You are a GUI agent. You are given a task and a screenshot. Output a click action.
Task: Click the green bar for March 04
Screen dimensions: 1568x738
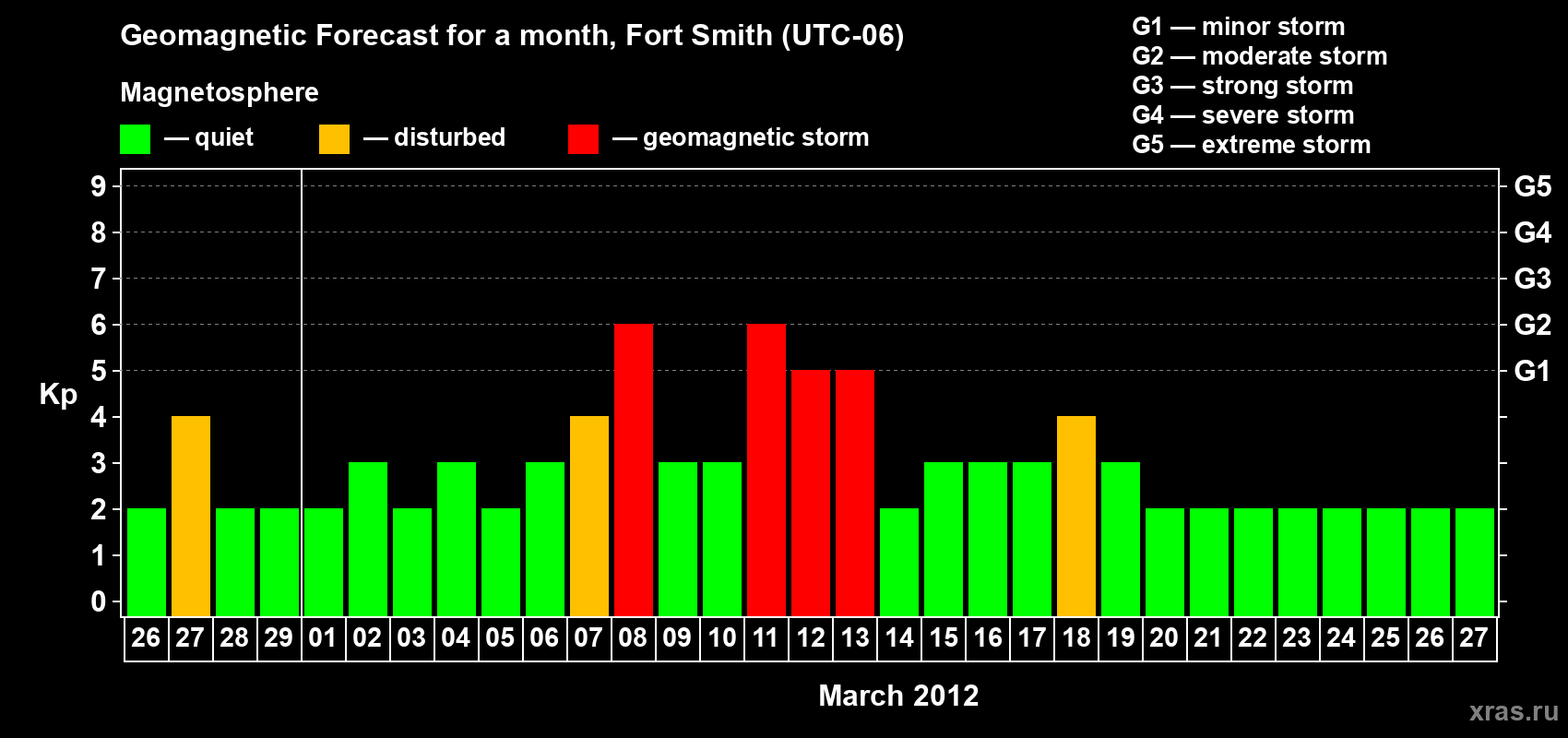point(457,540)
